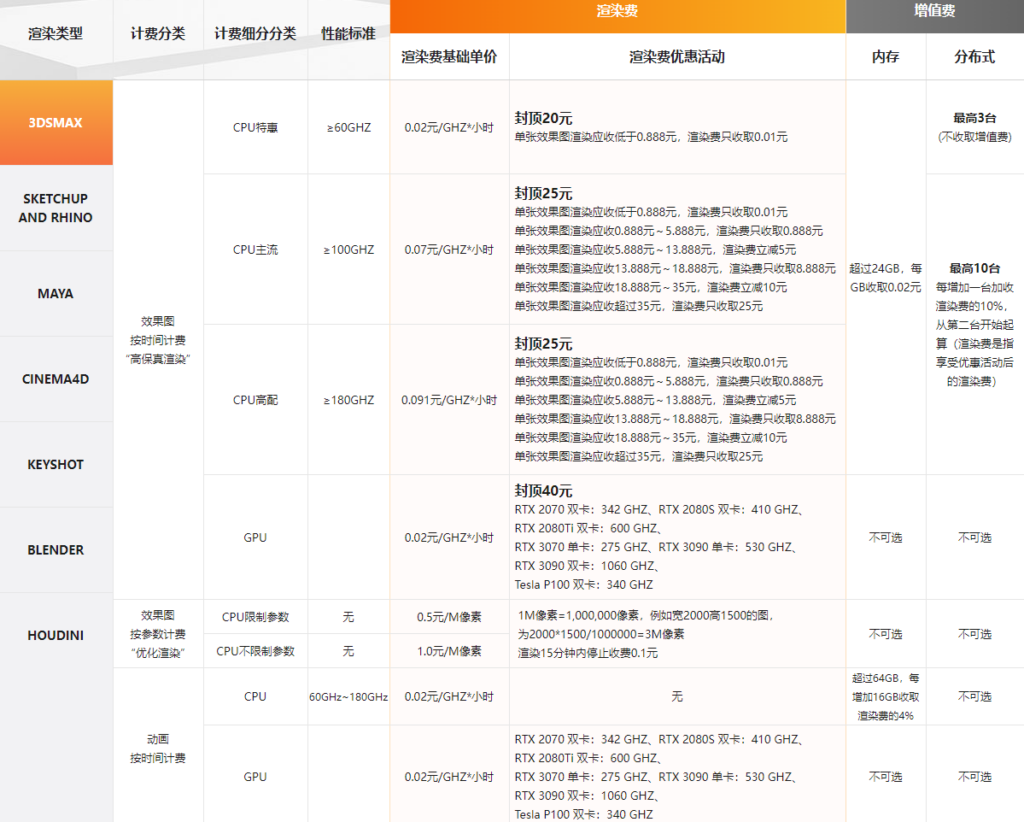Screen dimensions: 1024x822
Task: Click the 渲染类型 column header
Action: tap(56, 34)
